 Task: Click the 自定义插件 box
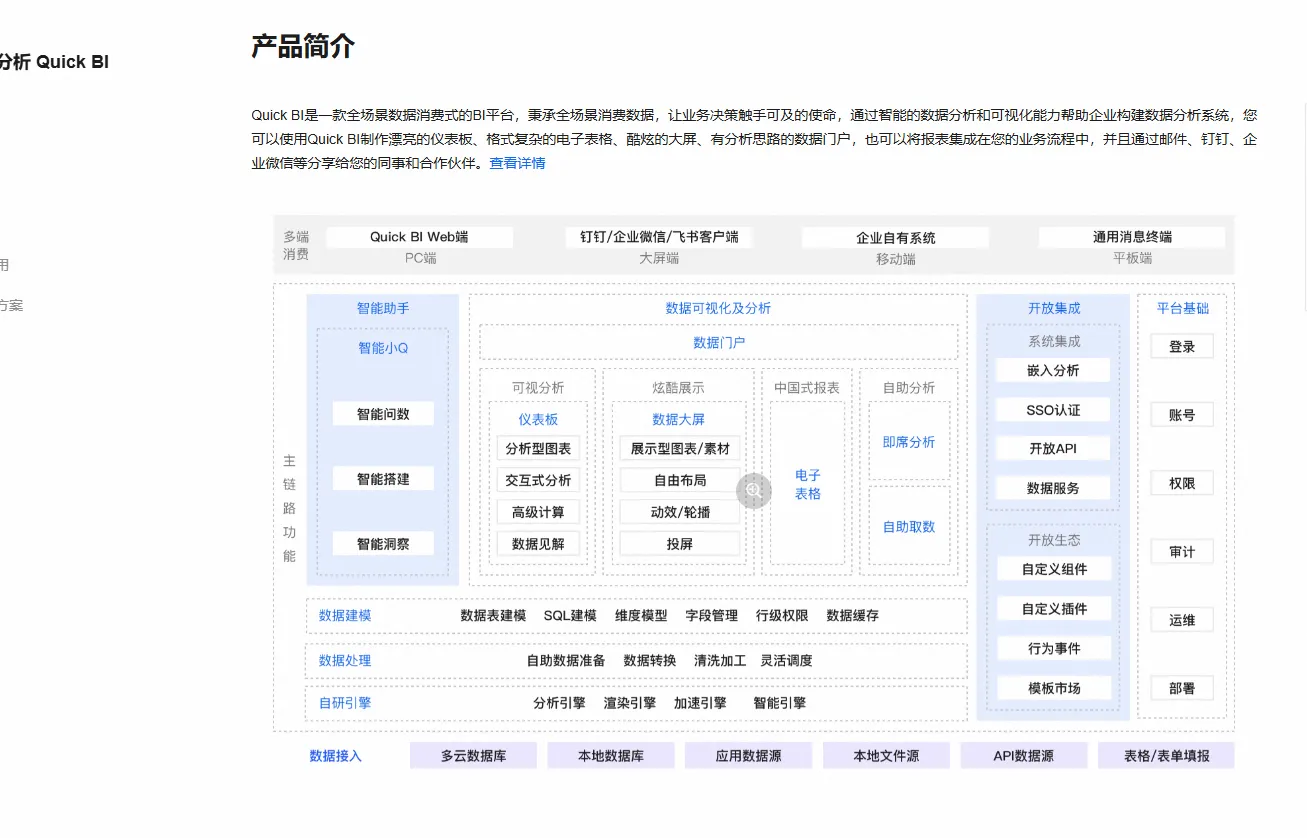coord(1054,609)
